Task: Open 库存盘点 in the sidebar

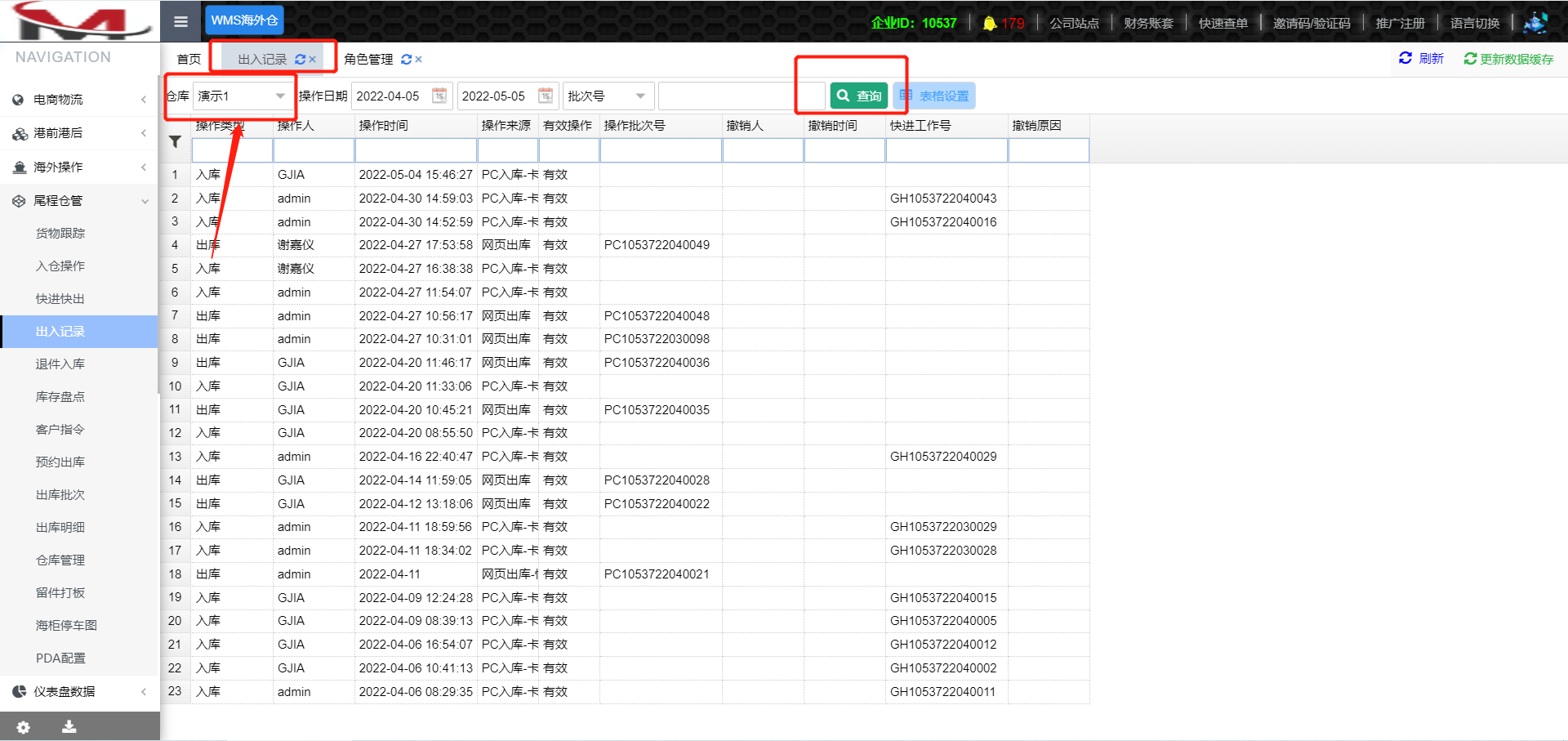Action: pyautogui.click(x=60, y=397)
